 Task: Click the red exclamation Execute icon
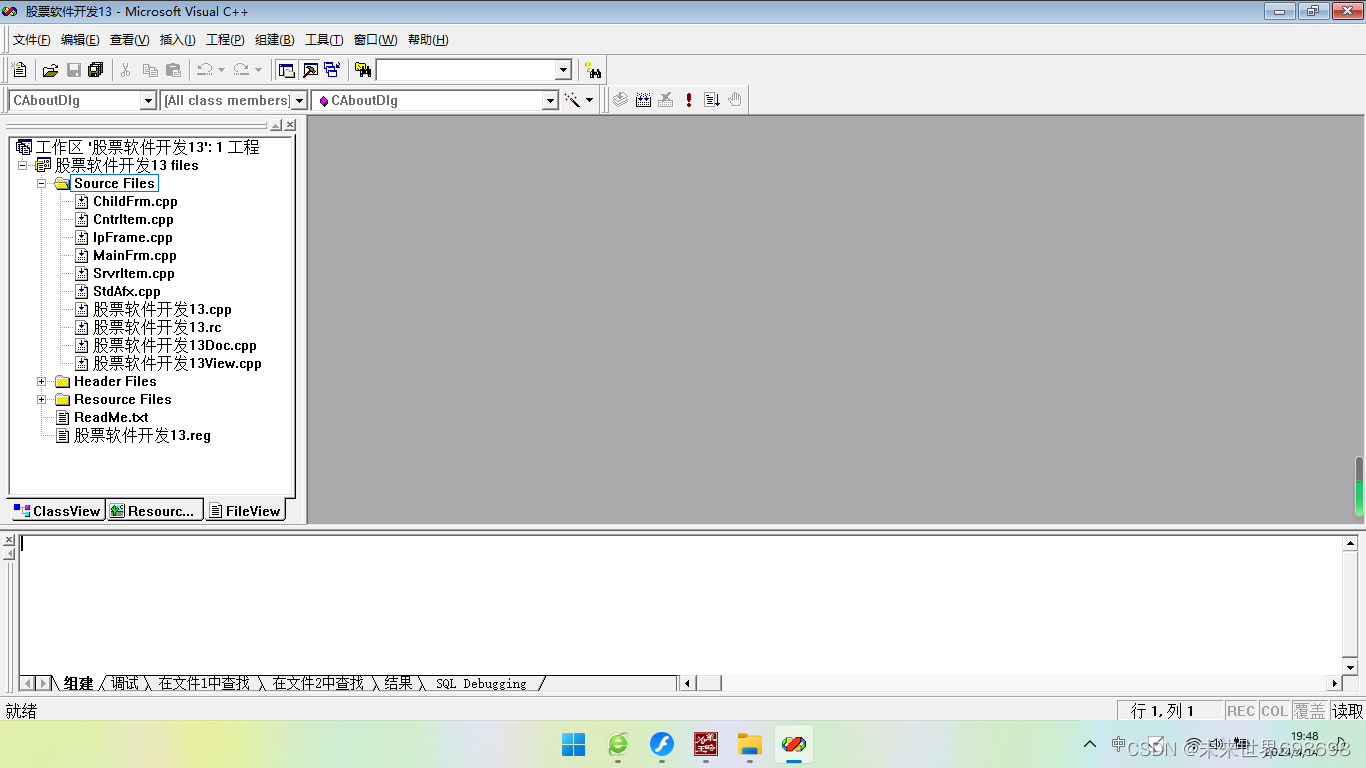tap(689, 100)
